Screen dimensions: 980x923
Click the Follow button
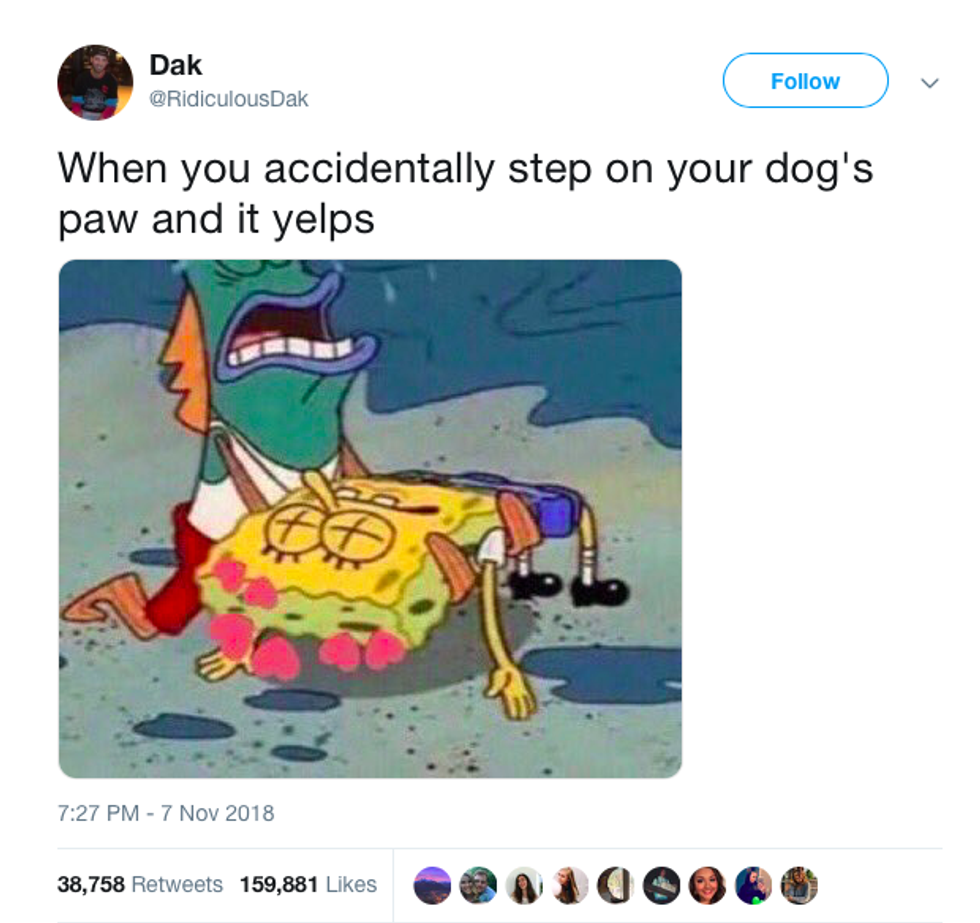point(805,81)
